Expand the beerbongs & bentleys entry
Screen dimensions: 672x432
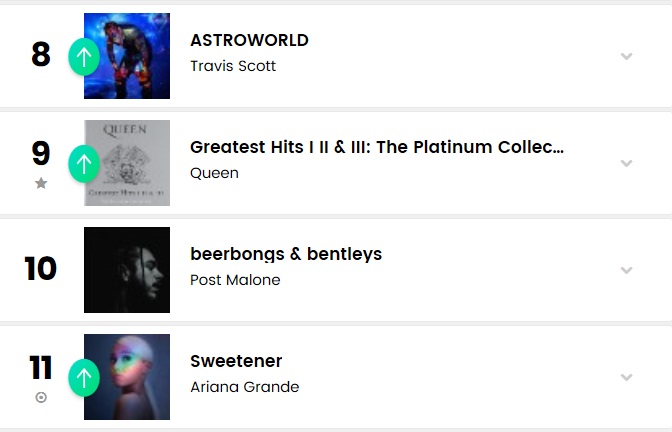pyautogui.click(x=627, y=270)
